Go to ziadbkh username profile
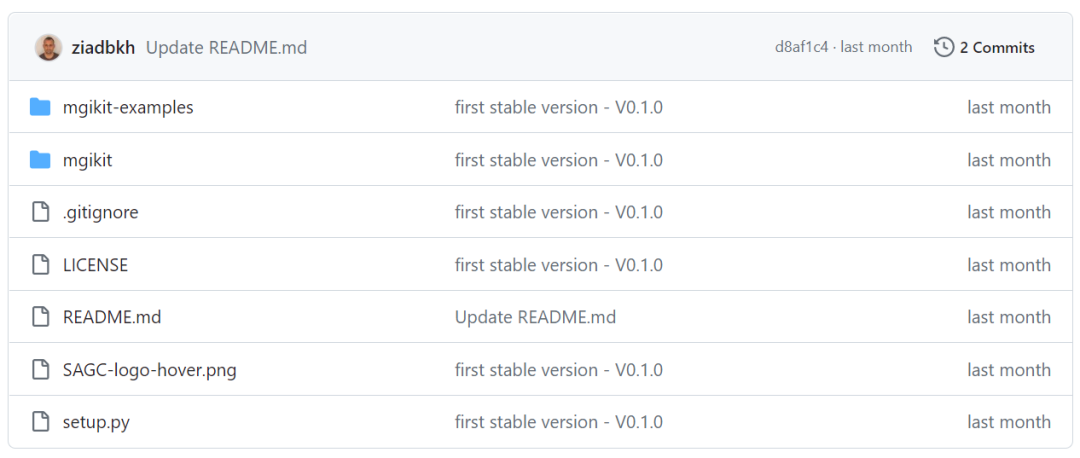The height and width of the screenshot is (458, 1080). [103, 47]
